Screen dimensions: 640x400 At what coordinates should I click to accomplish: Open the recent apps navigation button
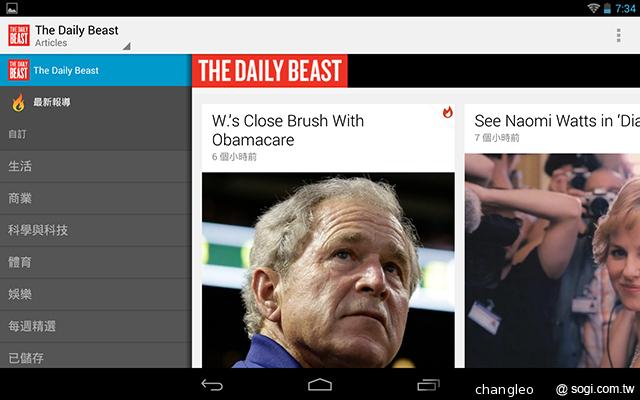pos(428,384)
